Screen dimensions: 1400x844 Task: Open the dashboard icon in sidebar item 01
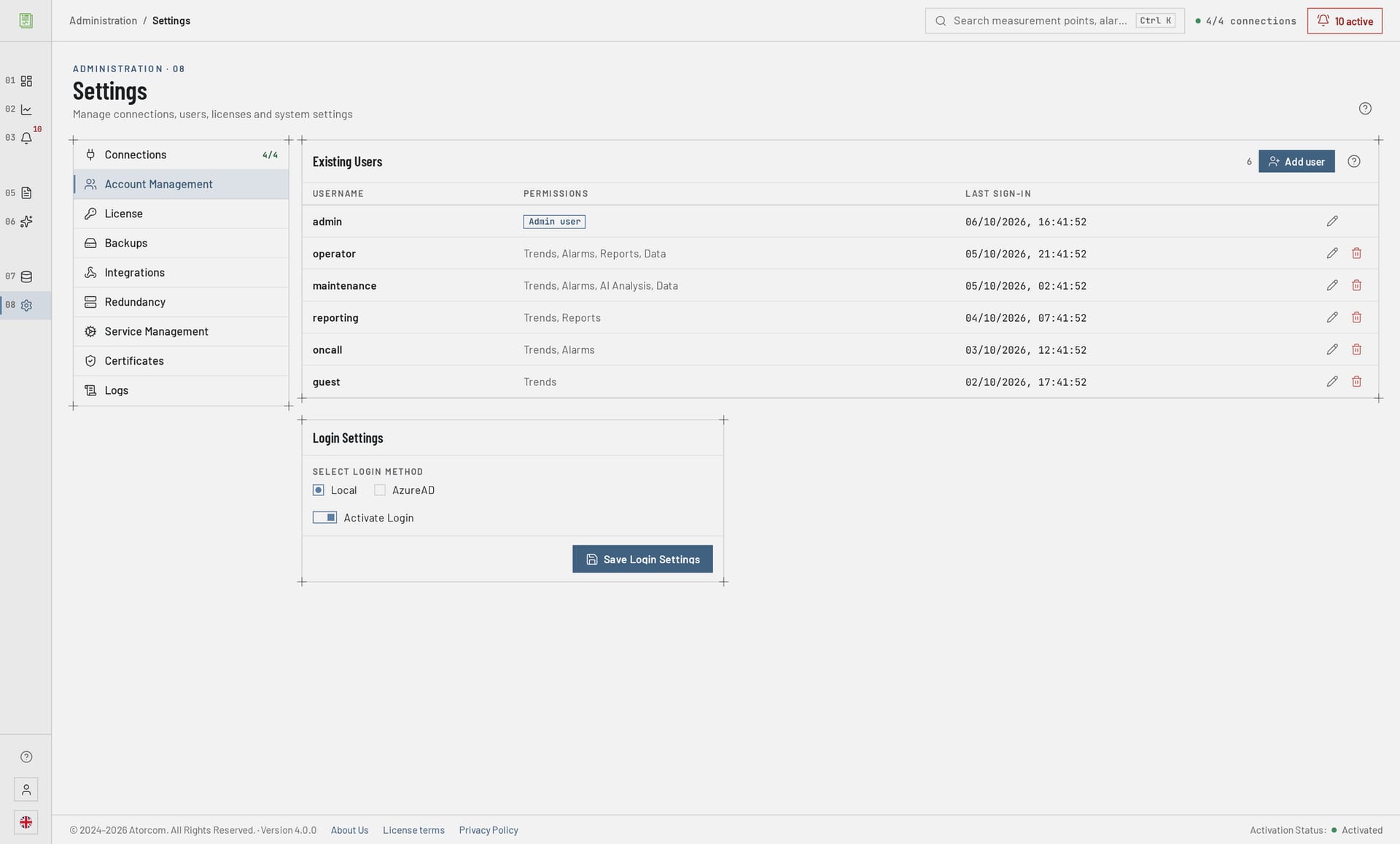[26, 81]
